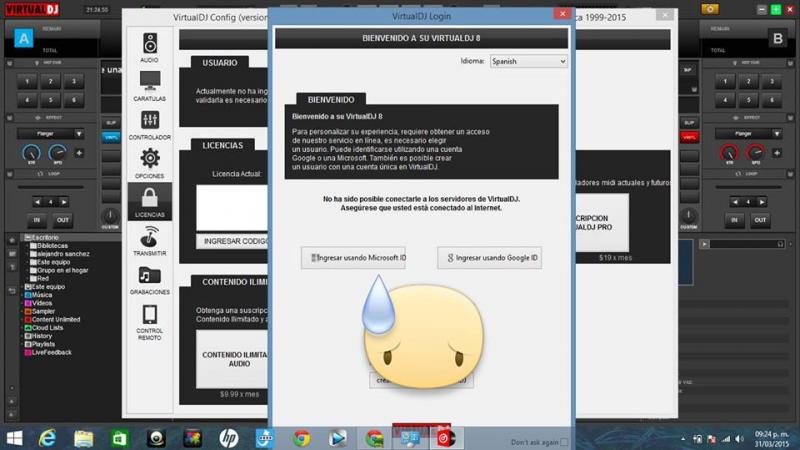Set loop IN point on deck A
Image resolution: width=800 pixels, height=450 pixels.
pyautogui.click(x=37, y=220)
